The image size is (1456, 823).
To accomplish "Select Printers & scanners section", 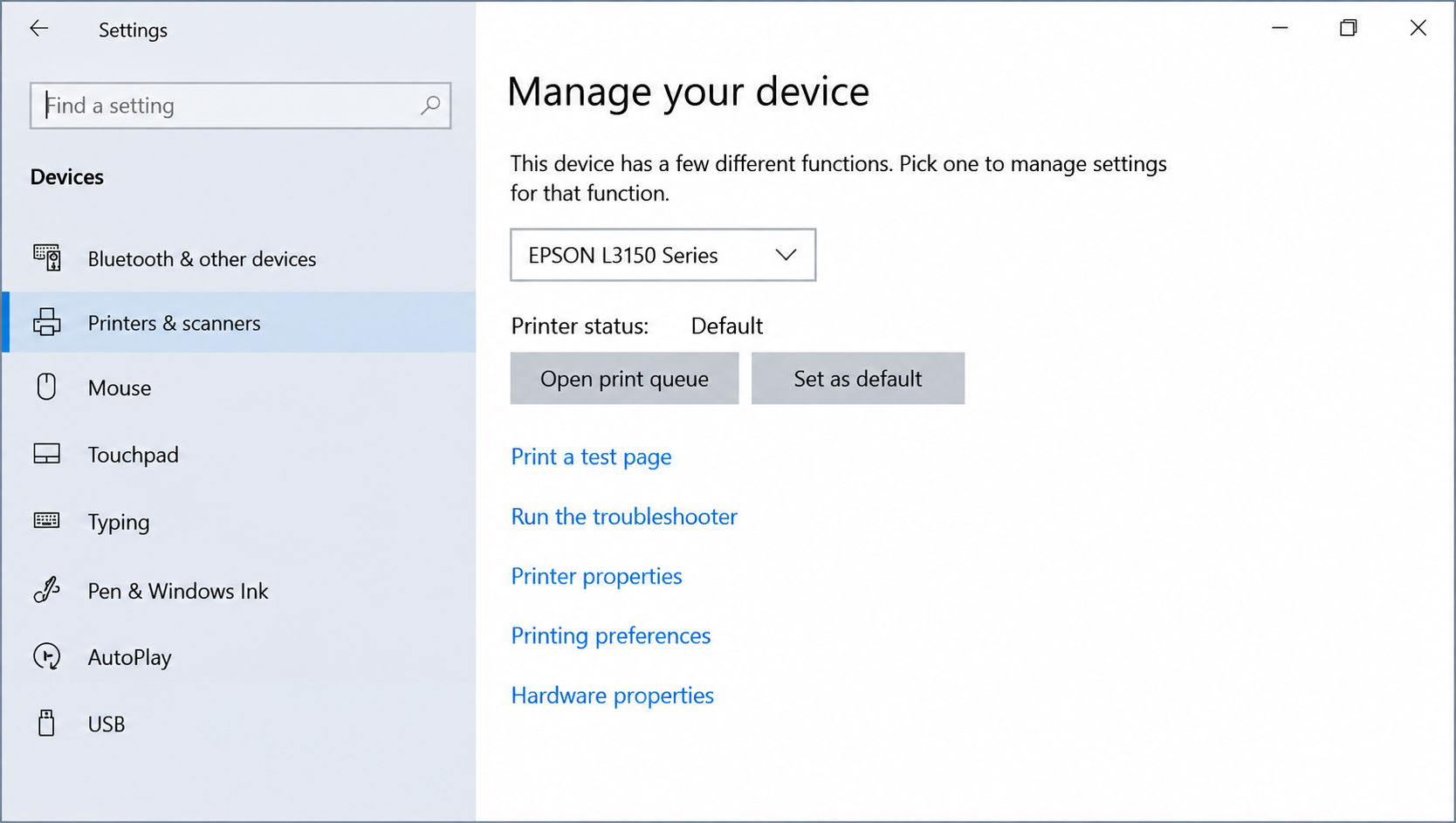I will pos(239,323).
